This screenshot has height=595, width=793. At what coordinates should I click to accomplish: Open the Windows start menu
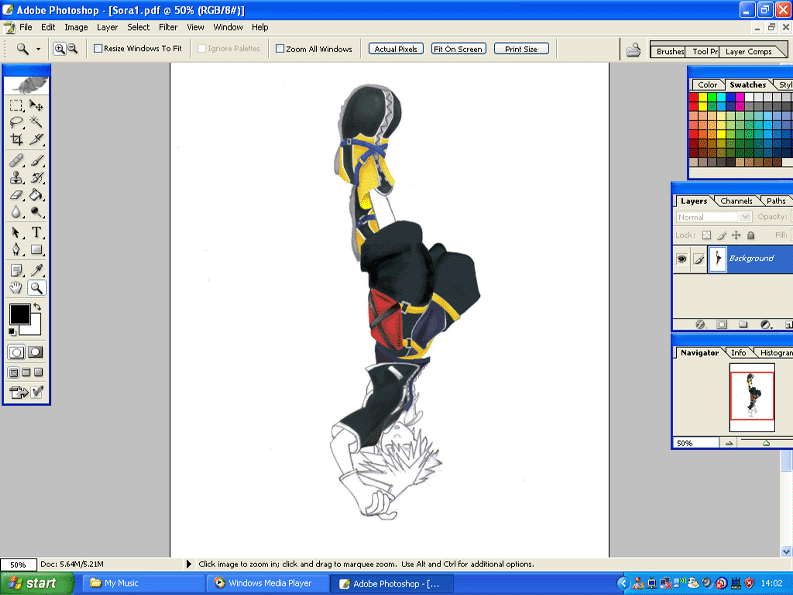[37, 583]
